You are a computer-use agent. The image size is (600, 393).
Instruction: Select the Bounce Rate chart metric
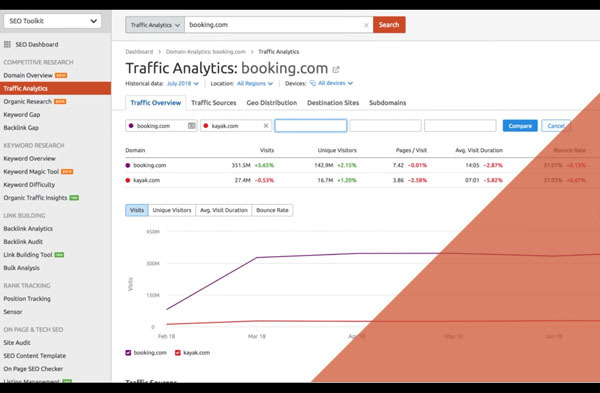(x=272, y=210)
